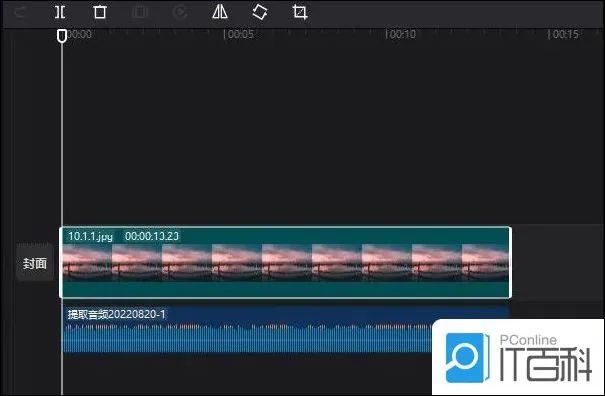Click the Rotate icon in toolbar

coord(260,12)
